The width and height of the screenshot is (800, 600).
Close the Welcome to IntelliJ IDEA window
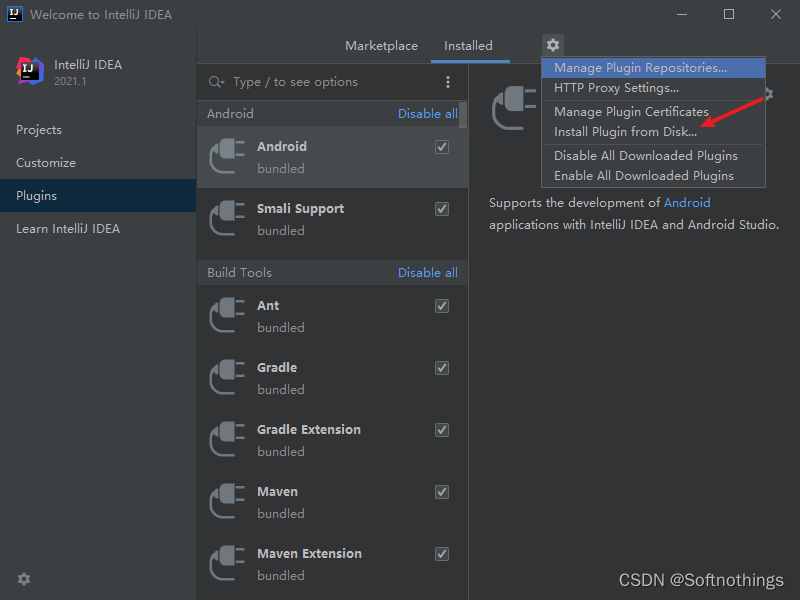click(x=776, y=14)
